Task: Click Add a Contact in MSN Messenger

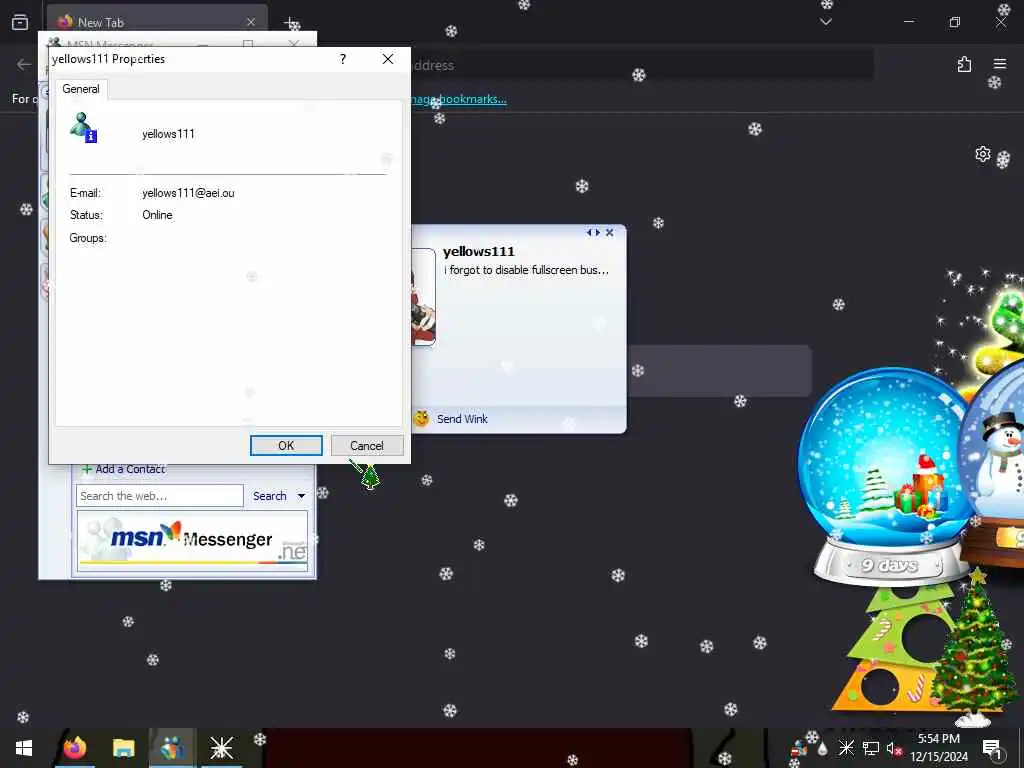Action: click(x=123, y=469)
